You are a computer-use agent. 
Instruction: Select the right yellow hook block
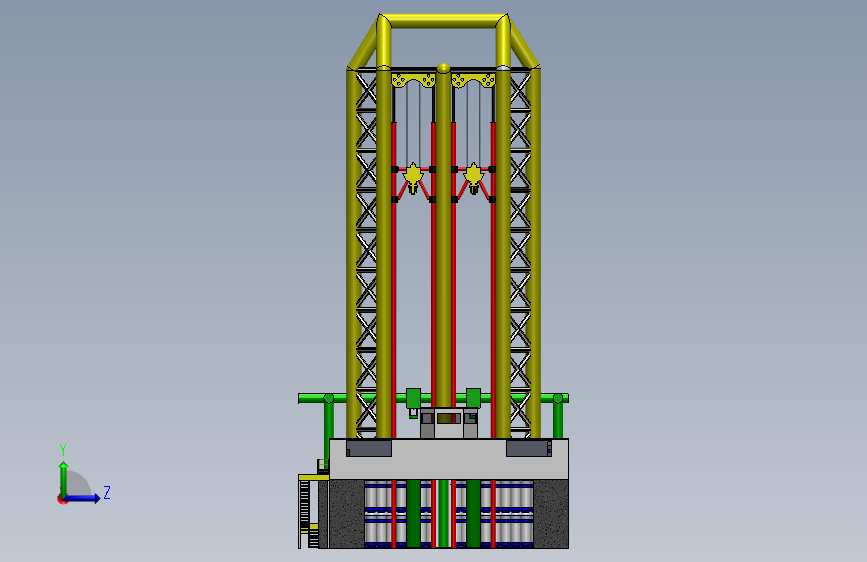click(473, 178)
